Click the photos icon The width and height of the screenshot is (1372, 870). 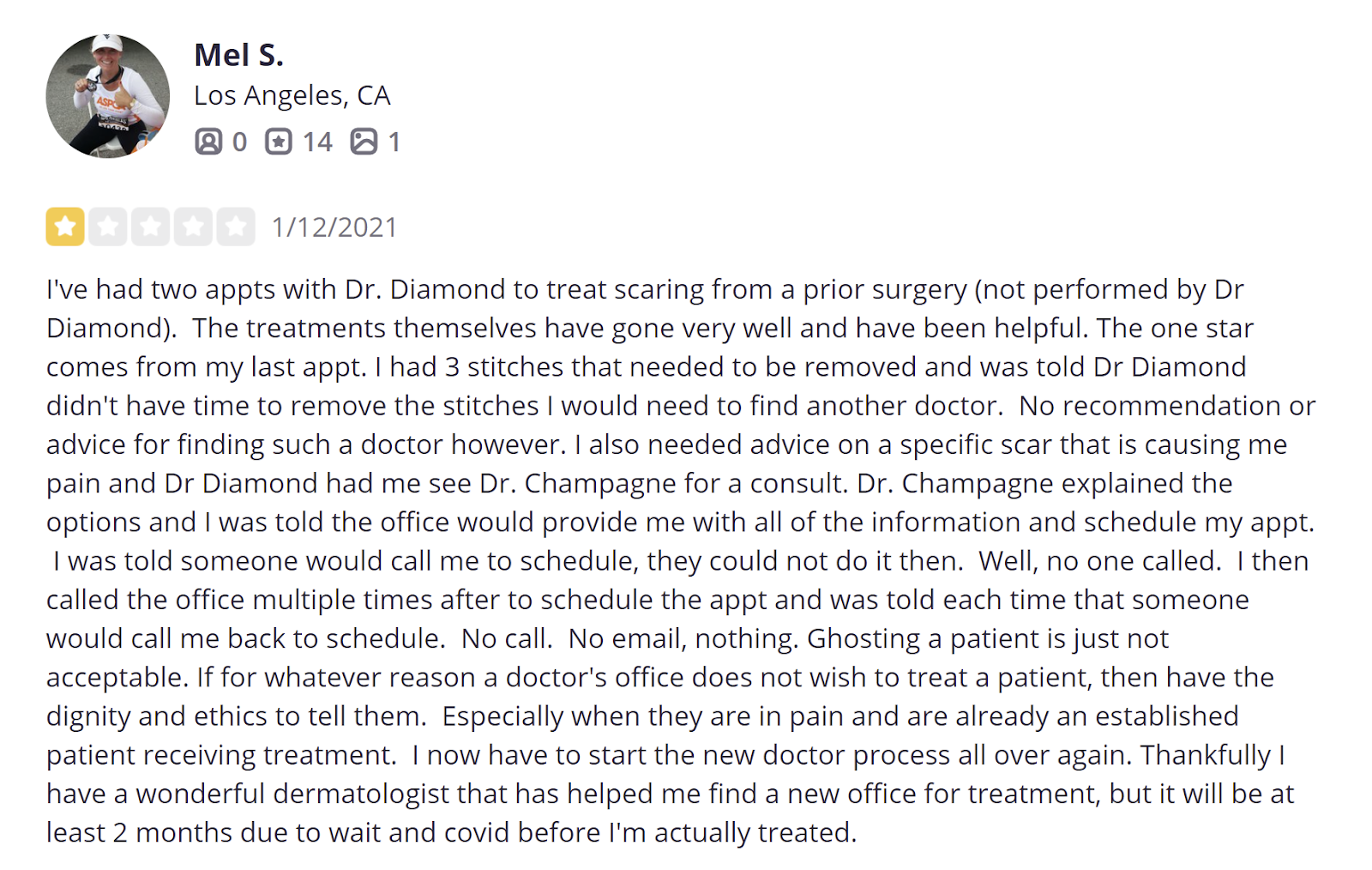364,142
